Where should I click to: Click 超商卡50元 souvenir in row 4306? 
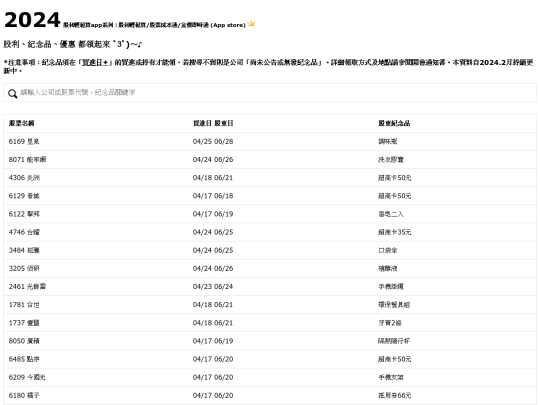coord(395,178)
